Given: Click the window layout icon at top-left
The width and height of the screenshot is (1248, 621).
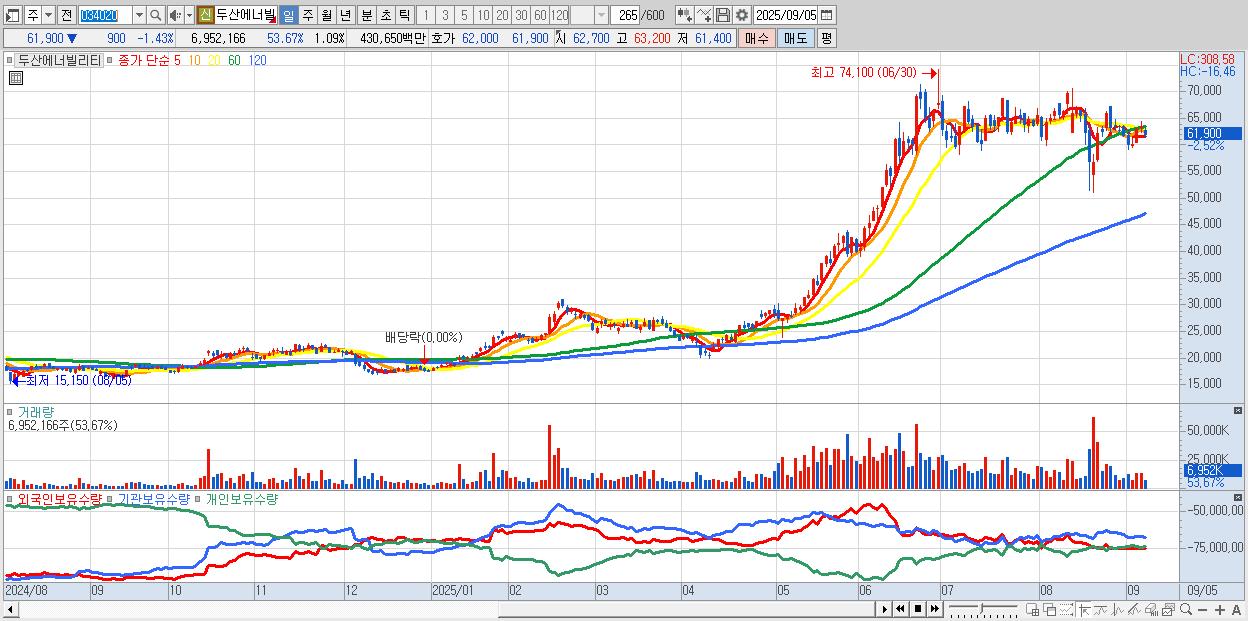Looking at the screenshot, I should click(x=12, y=16).
